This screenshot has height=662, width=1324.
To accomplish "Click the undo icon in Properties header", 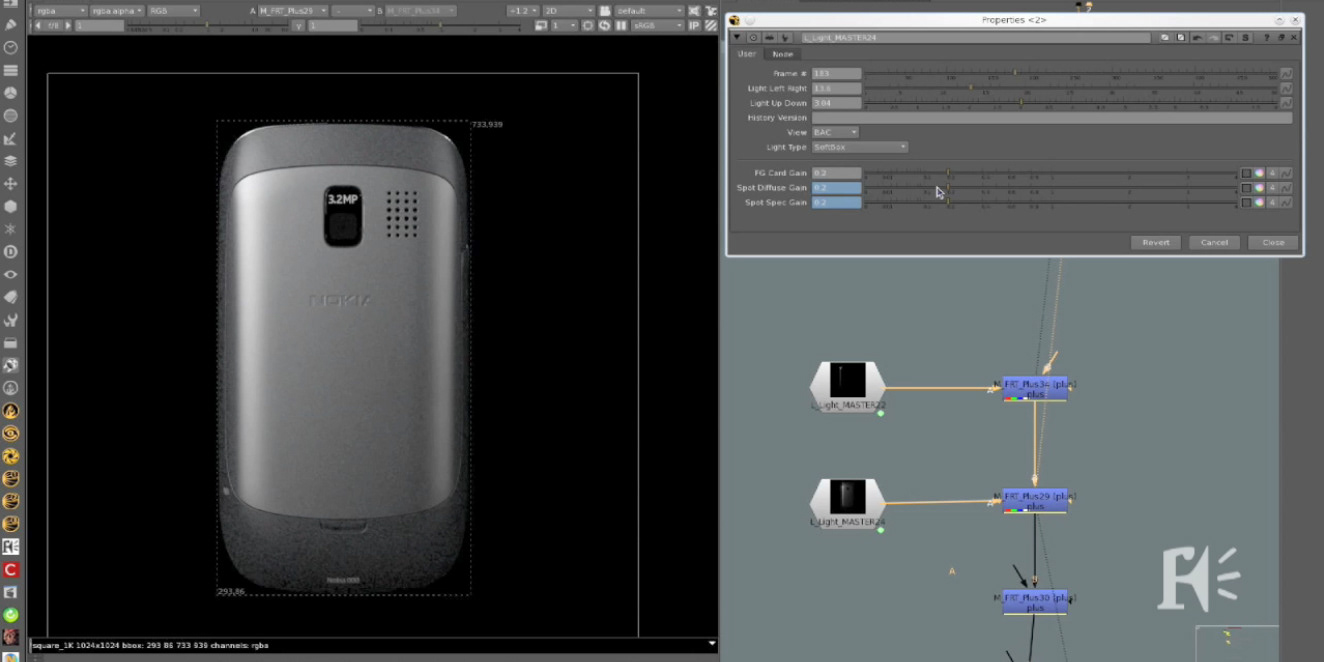I will pyautogui.click(x=1197, y=38).
